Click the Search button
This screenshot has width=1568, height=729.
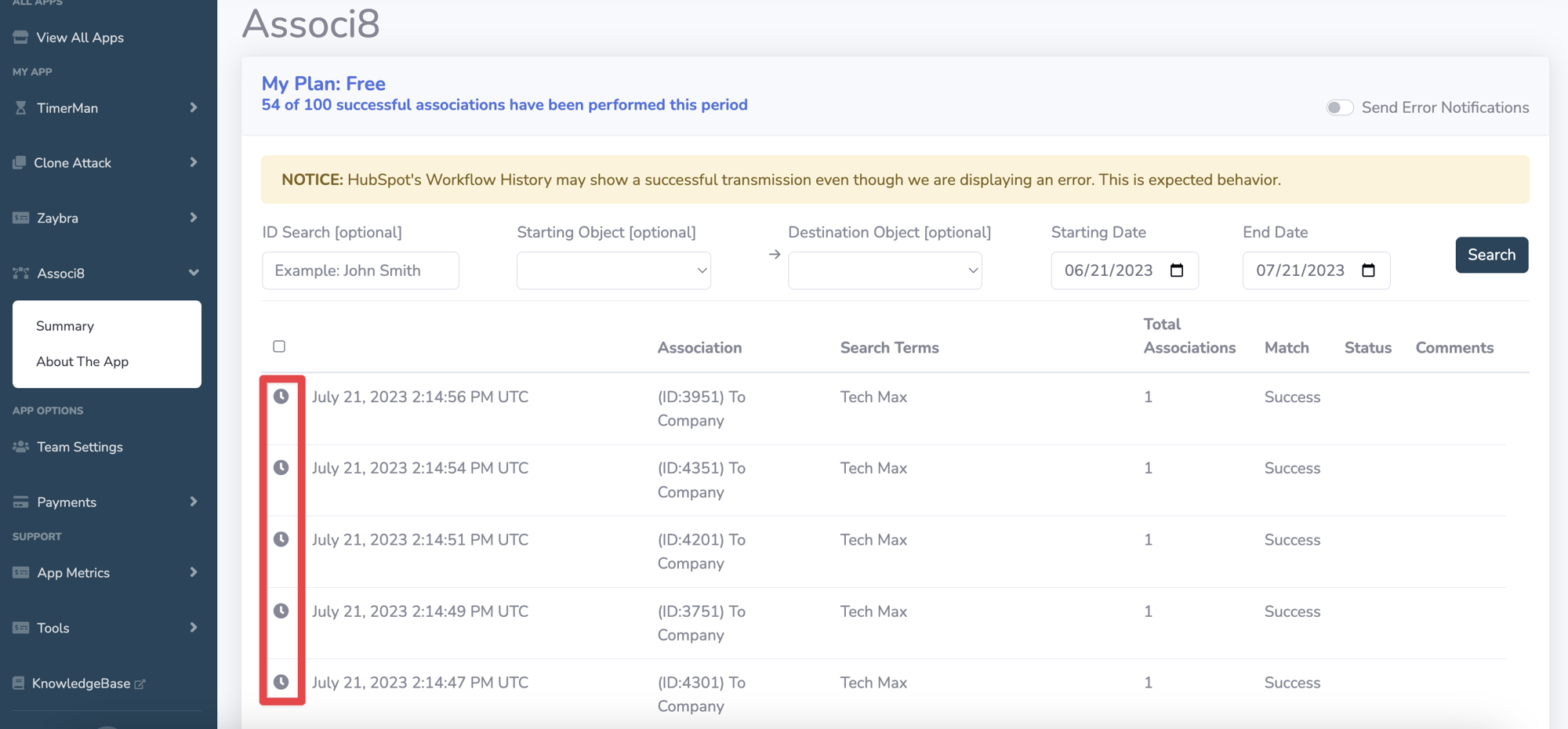pos(1491,255)
